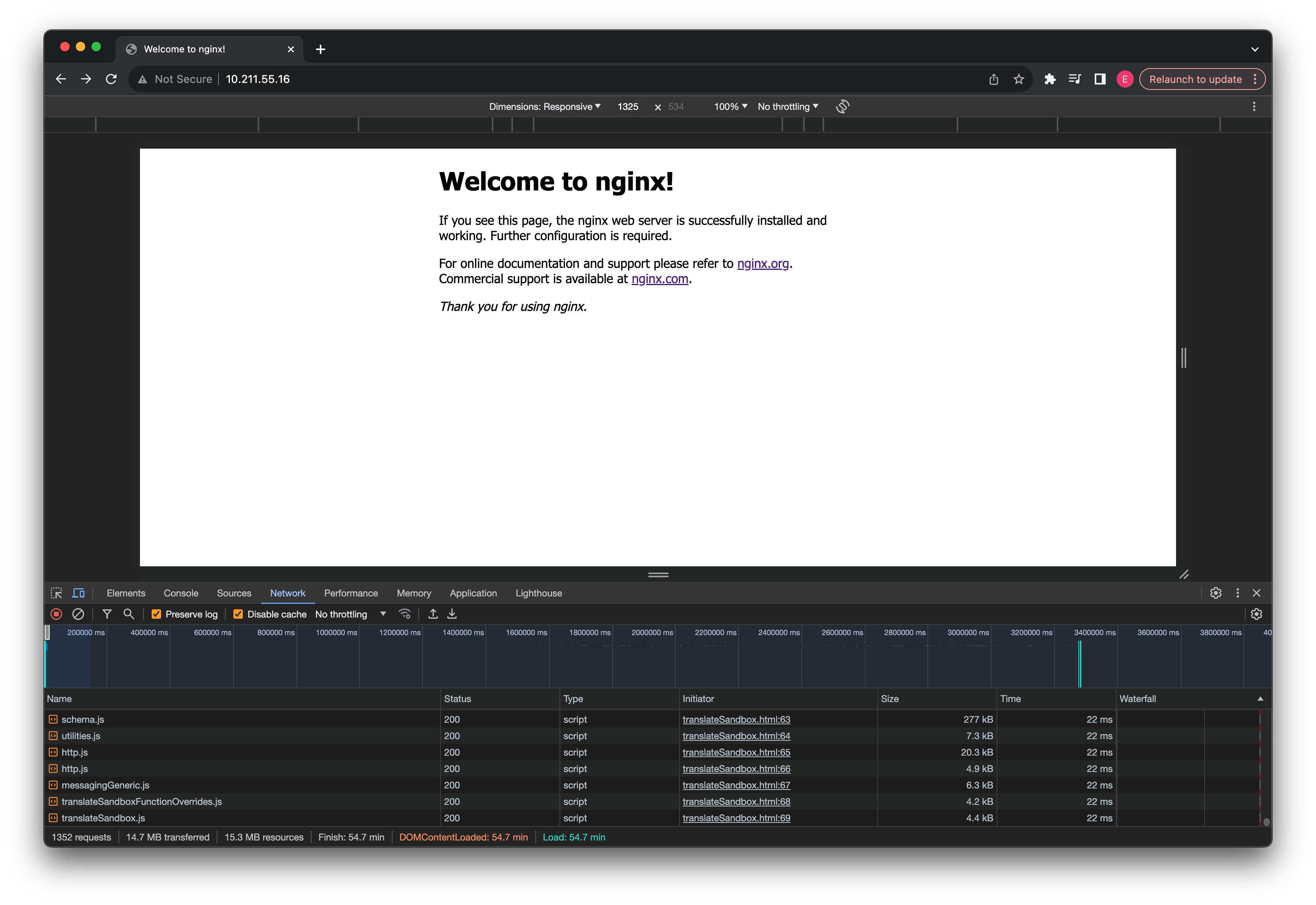Uncheck the Preserve log checkbox

pos(156,614)
